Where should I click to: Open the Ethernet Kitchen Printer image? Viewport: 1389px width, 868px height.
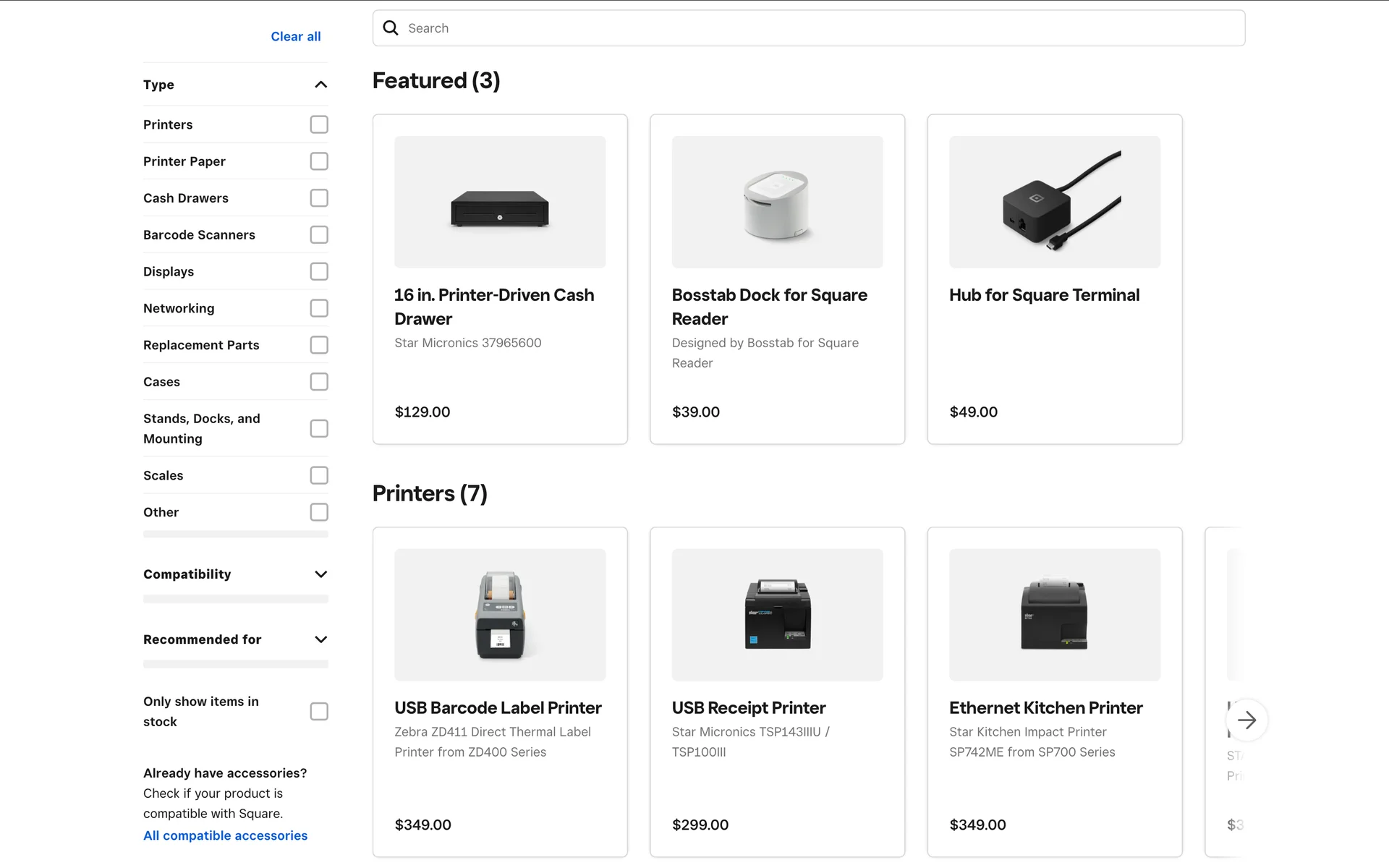point(1054,615)
